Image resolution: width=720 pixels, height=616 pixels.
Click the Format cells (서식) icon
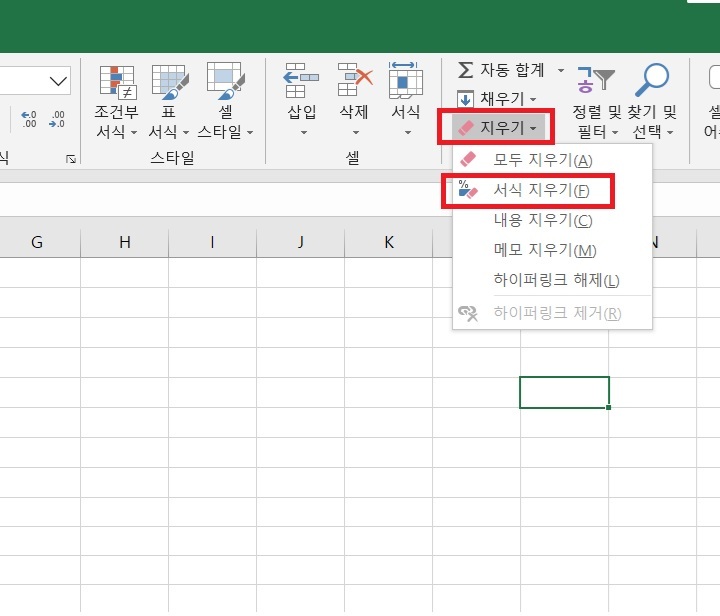pos(405,80)
